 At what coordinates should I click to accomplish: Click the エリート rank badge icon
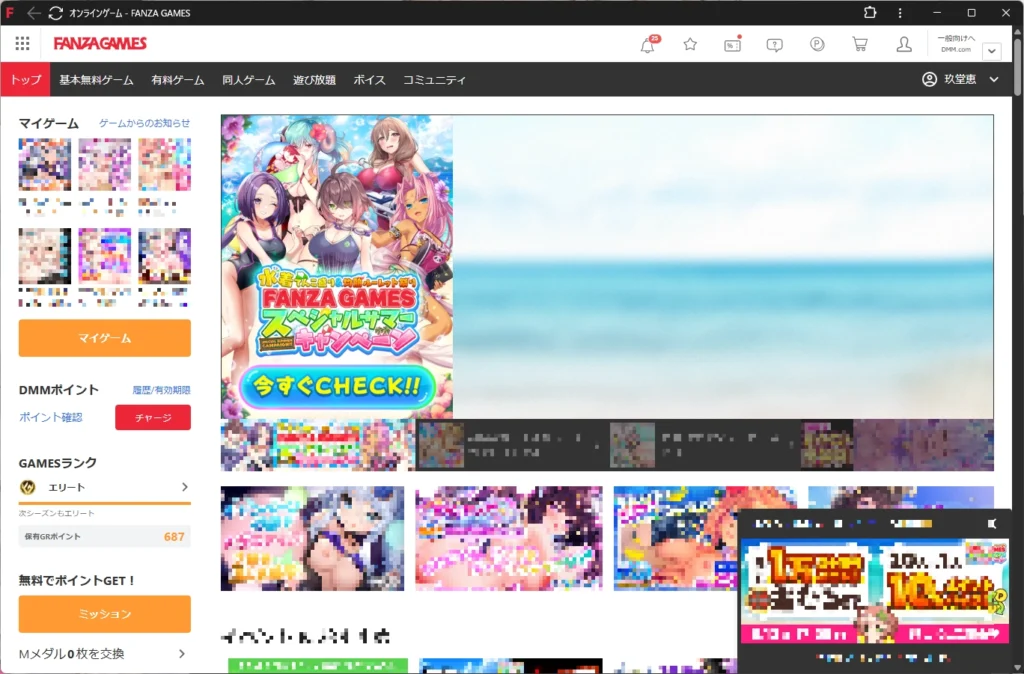coord(27,487)
